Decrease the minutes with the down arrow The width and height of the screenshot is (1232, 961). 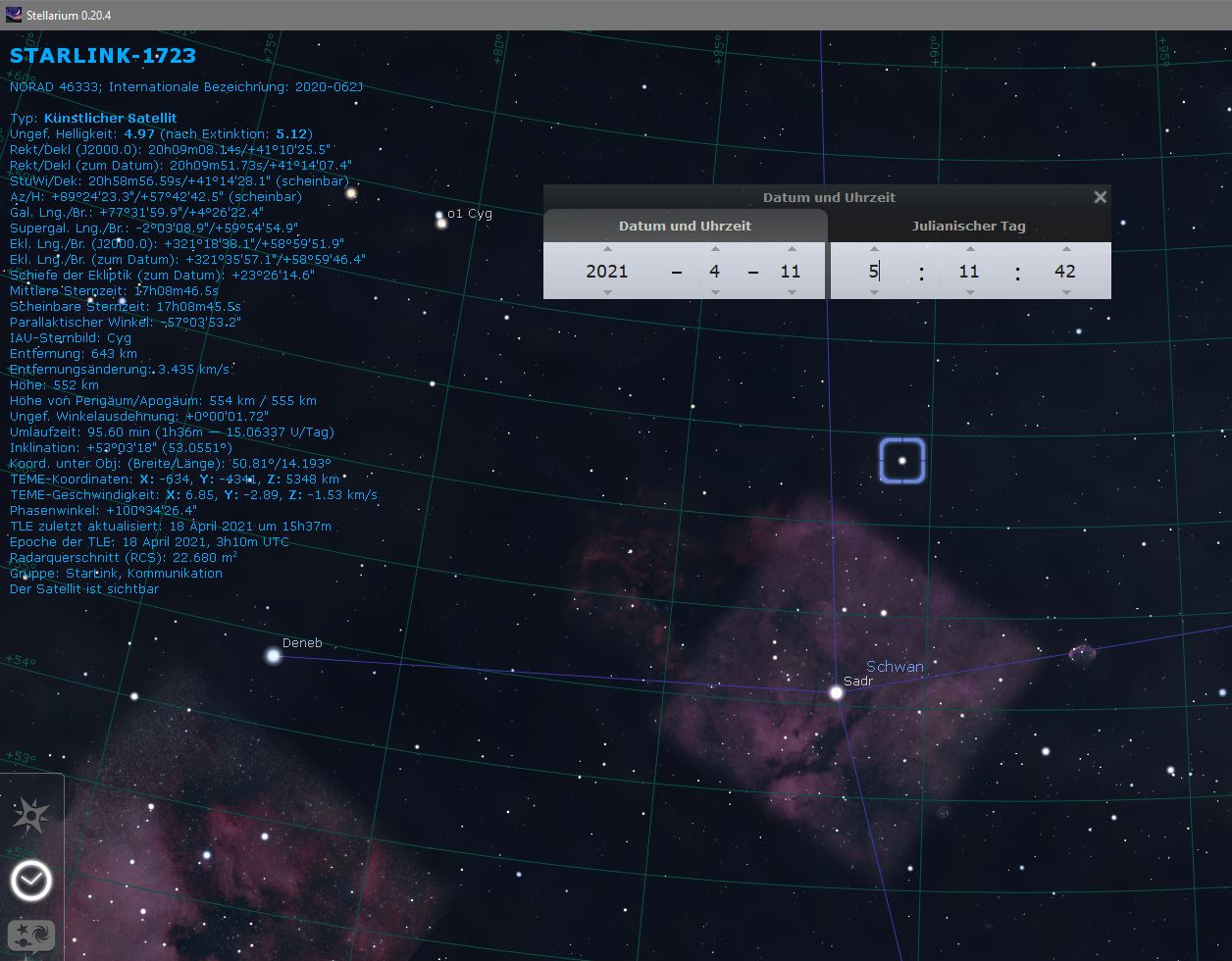(x=969, y=292)
